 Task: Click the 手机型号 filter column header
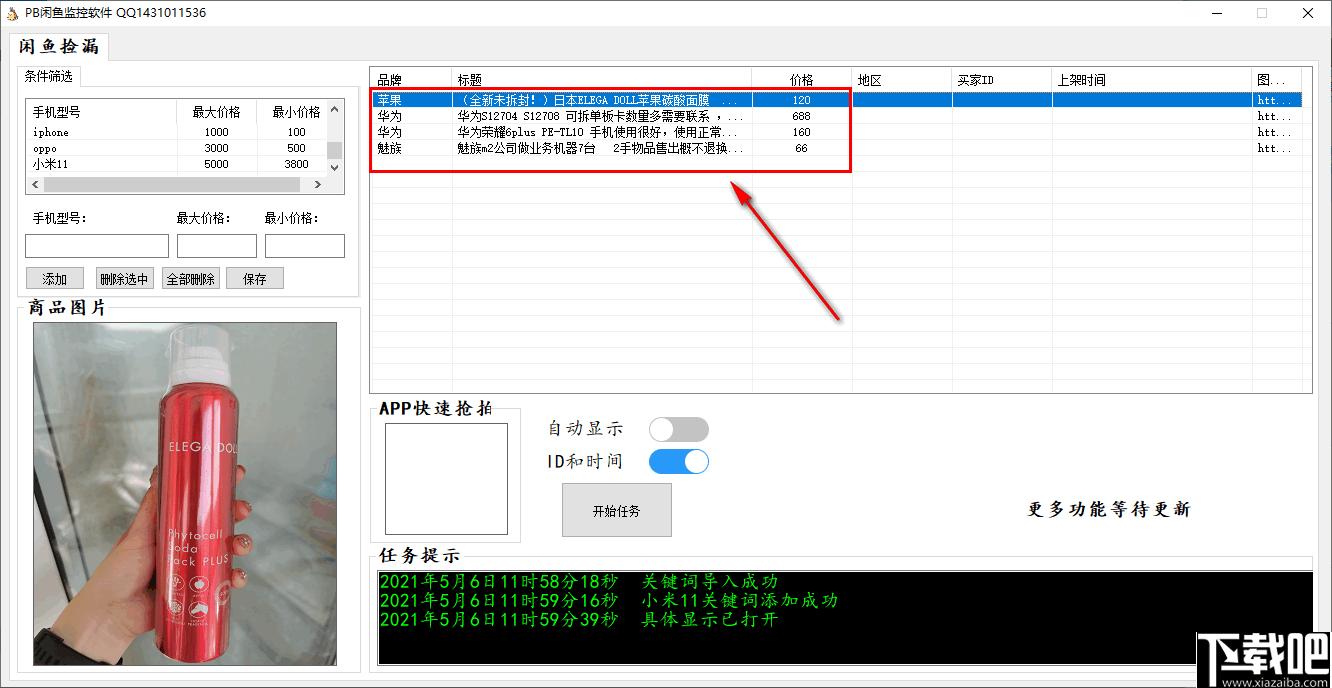pos(102,112)
